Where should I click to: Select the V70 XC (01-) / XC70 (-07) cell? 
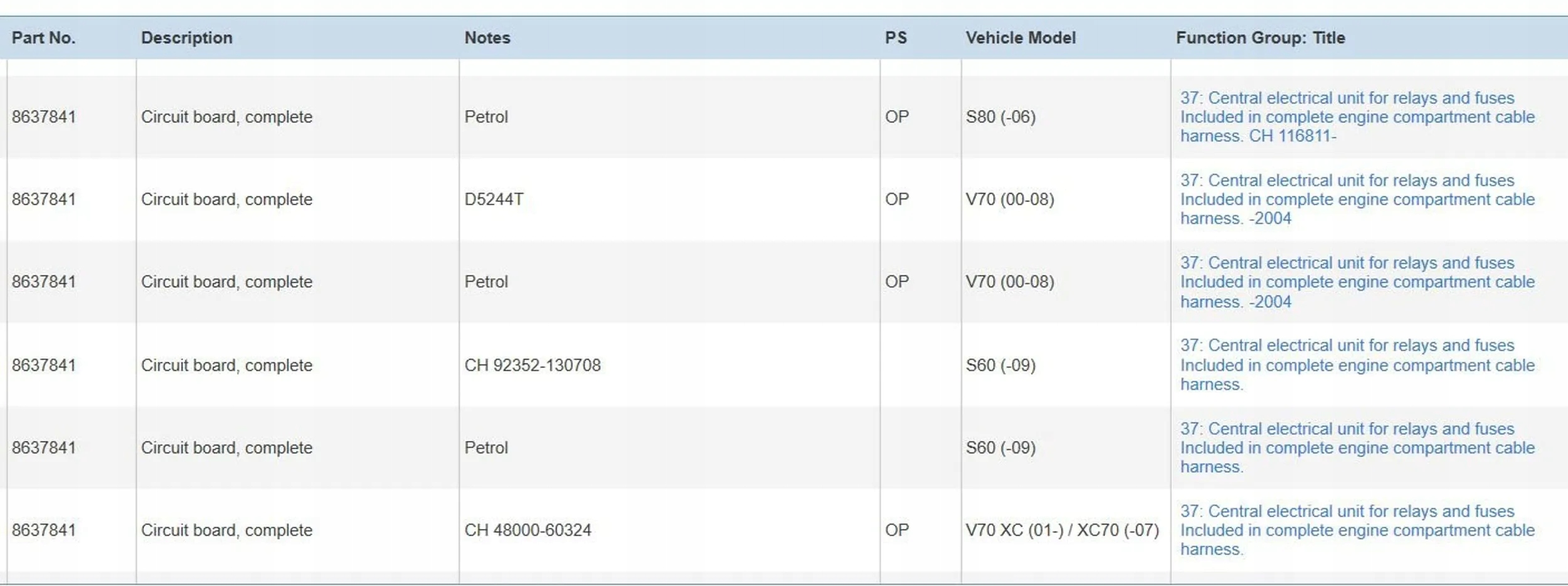(1062, 531)
